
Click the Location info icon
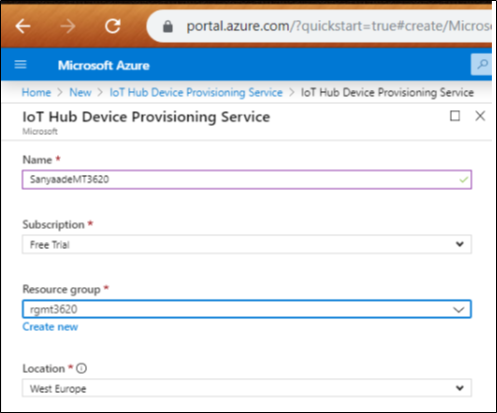pos(81,368)
